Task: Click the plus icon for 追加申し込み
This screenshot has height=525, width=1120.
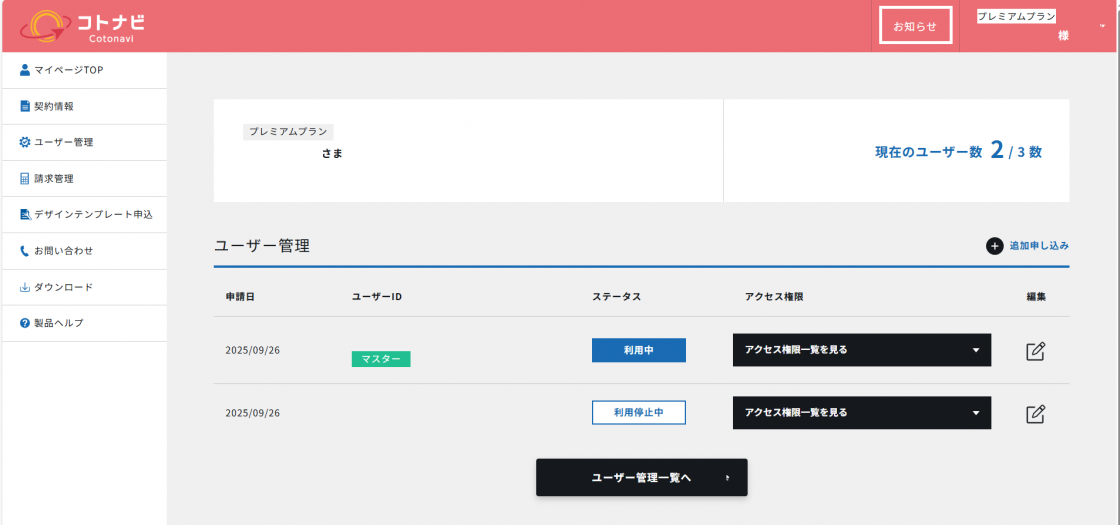Action: [994, 246]
